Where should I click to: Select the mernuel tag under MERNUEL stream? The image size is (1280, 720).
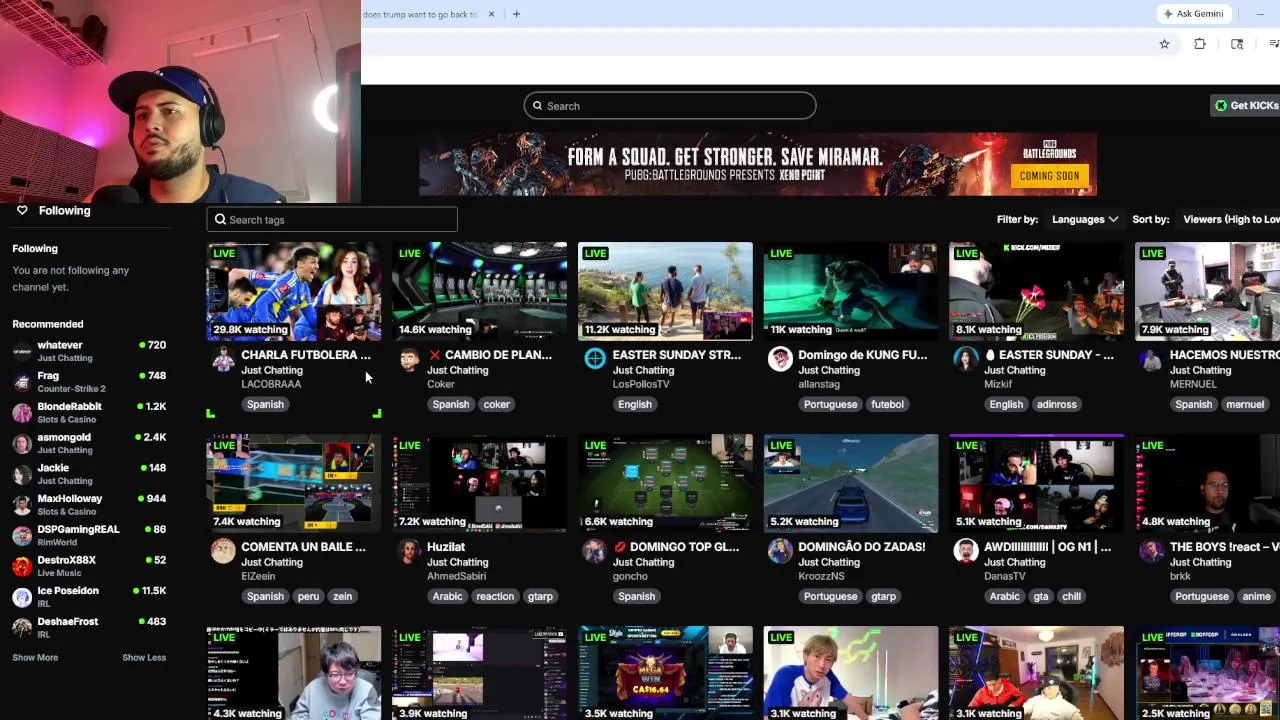click(x=1245, y=404)
